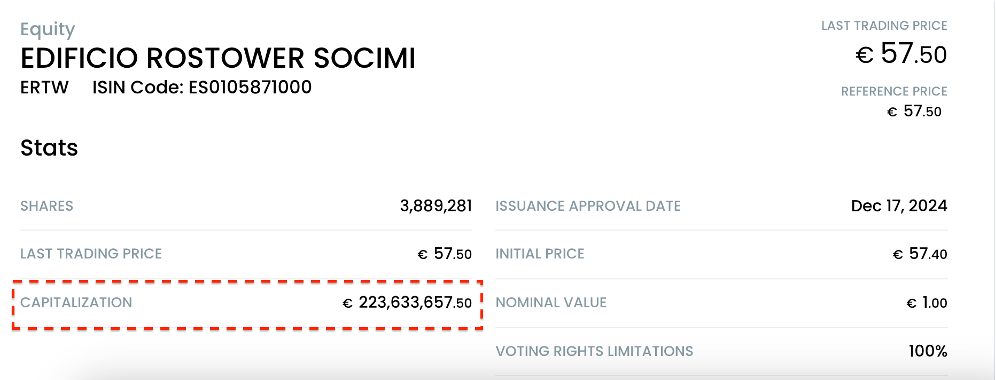The image size is (996, 380).
Task: Select the capitalization value € 223,633,657.50
Action: point(407,303)
